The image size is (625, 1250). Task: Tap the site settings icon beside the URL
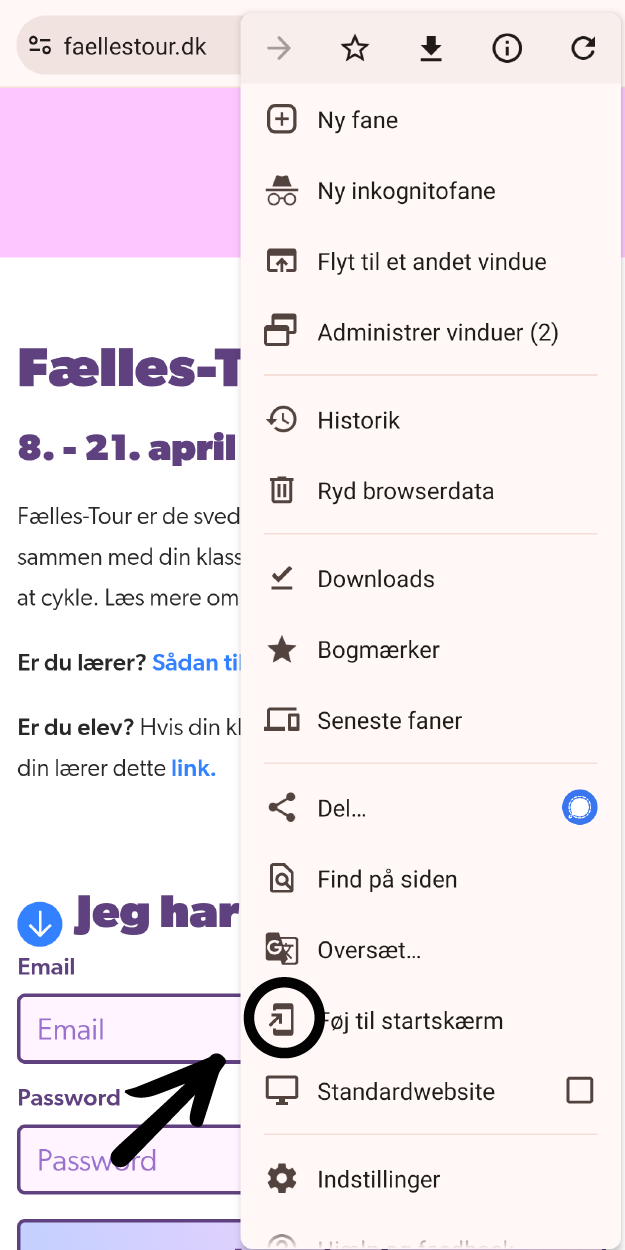(40, 46)
